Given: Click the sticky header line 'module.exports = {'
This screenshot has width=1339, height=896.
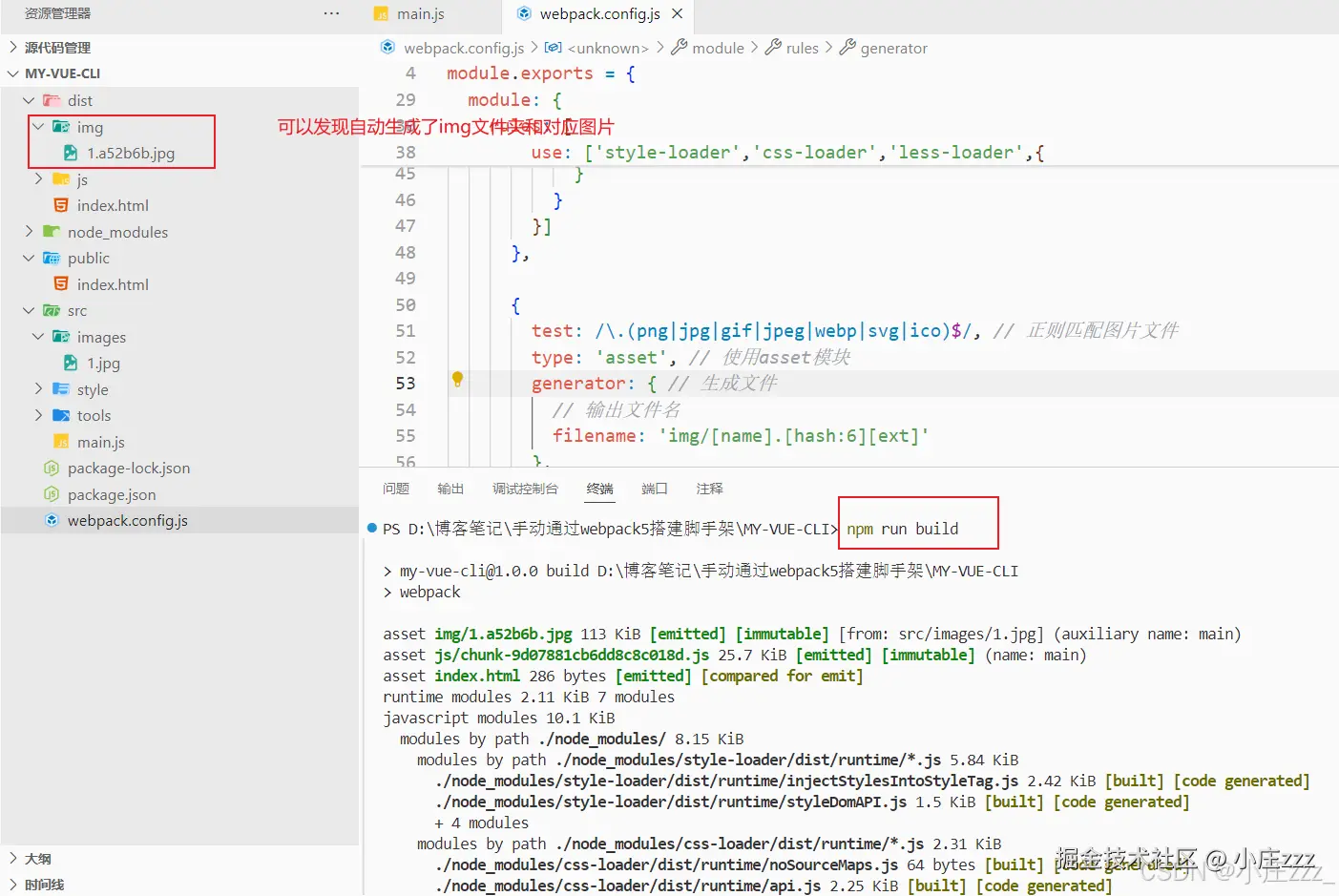Looking at the screenshot, I should [541, 73].
